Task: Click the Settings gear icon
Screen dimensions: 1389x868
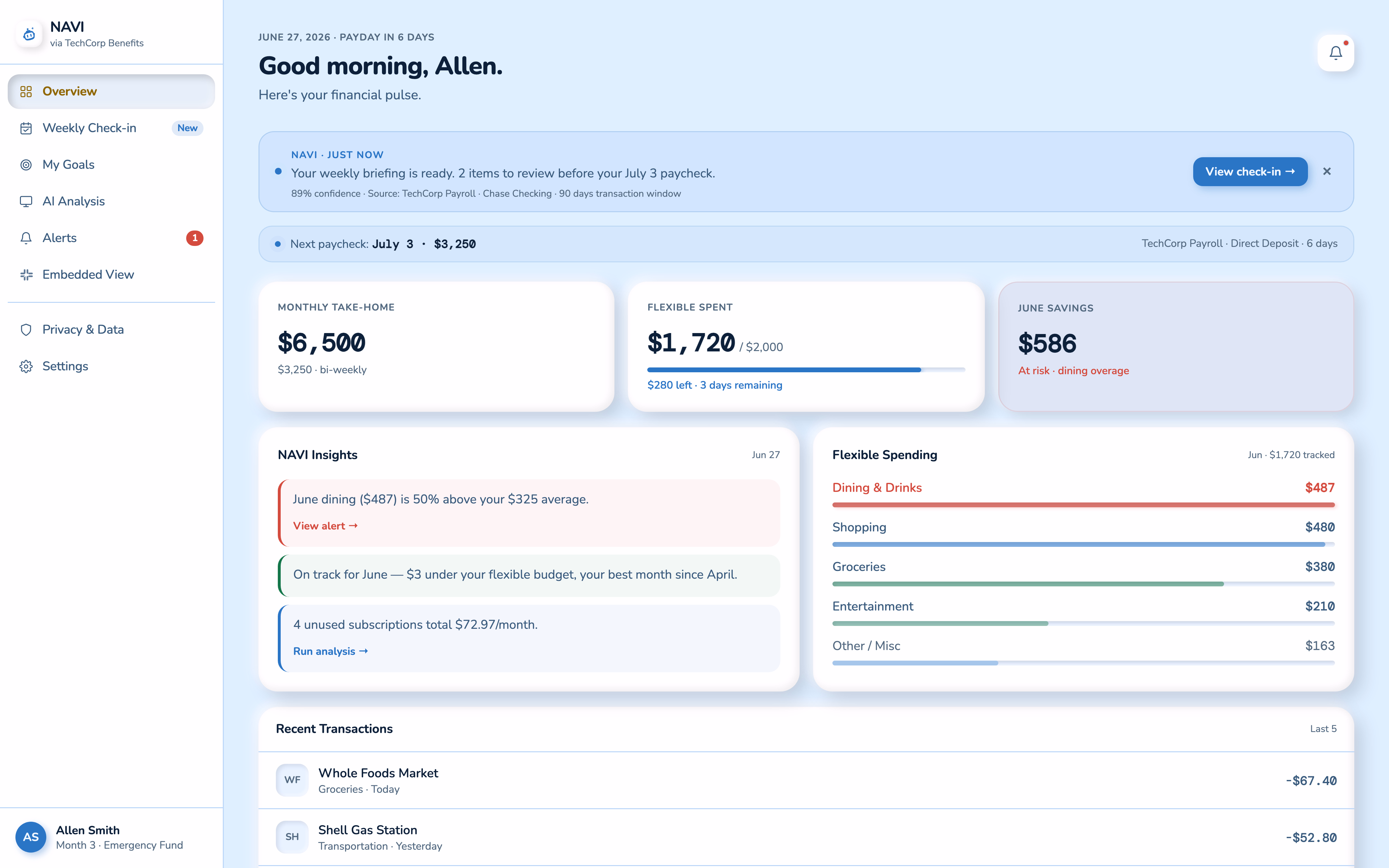Action: coord(26,366)
